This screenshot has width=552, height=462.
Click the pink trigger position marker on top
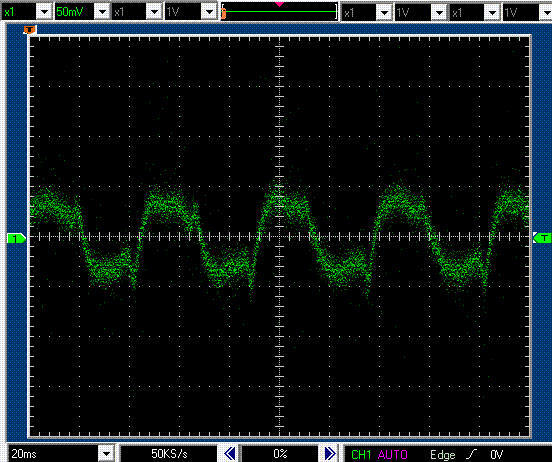(x=280, y=4)
